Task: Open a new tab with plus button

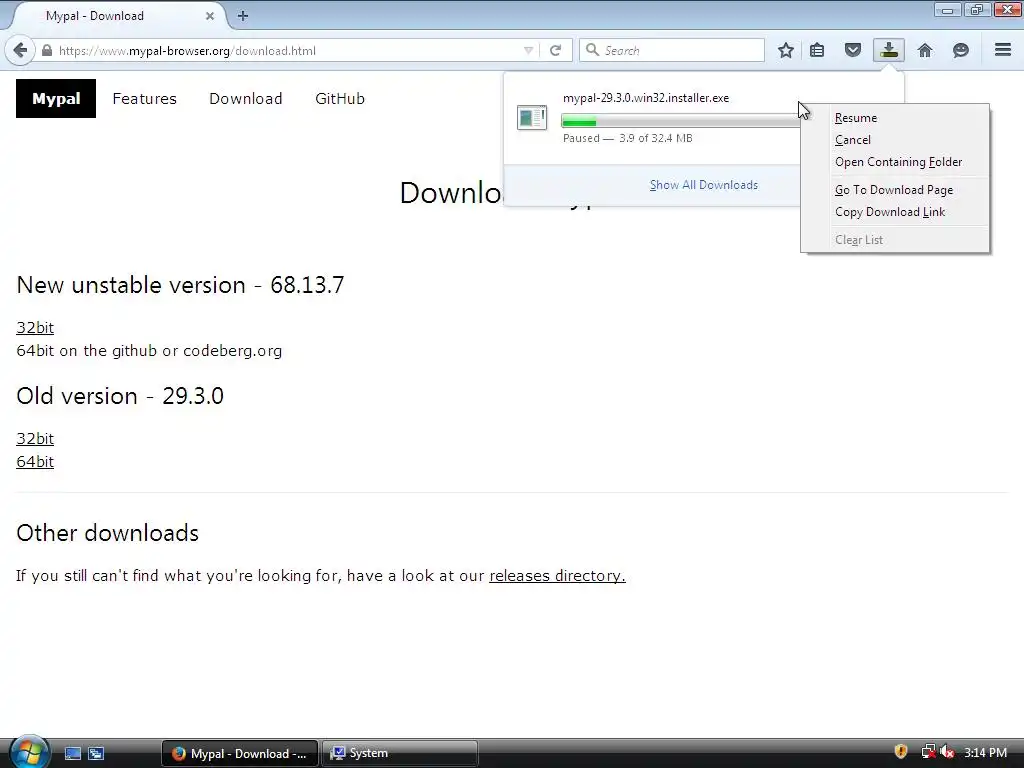Action: click(x=243, y=16)
